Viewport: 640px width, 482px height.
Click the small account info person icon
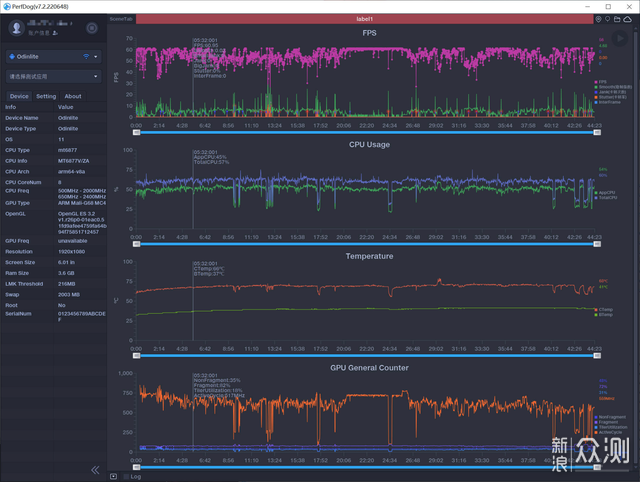pos(55,33)
